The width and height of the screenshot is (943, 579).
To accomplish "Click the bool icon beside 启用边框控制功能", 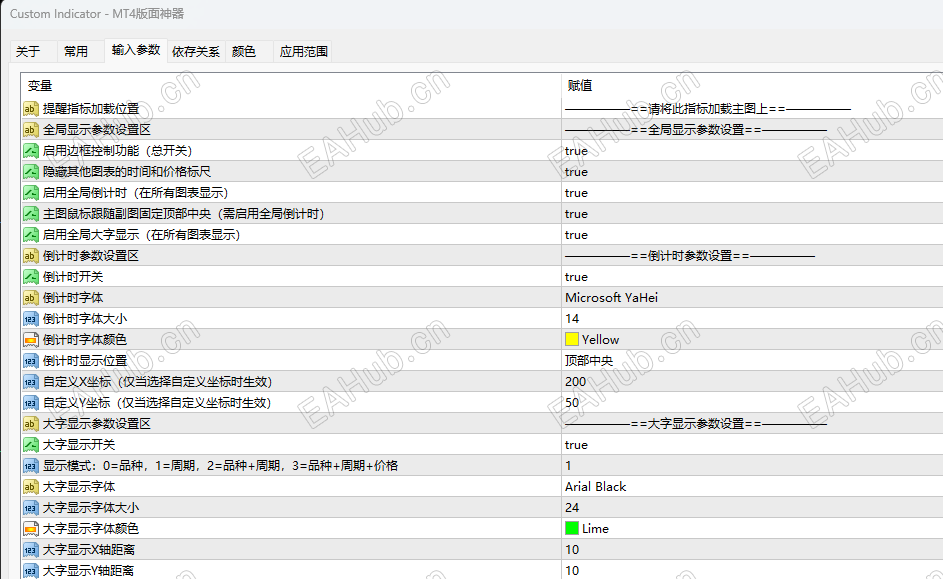I will [31, 151].
